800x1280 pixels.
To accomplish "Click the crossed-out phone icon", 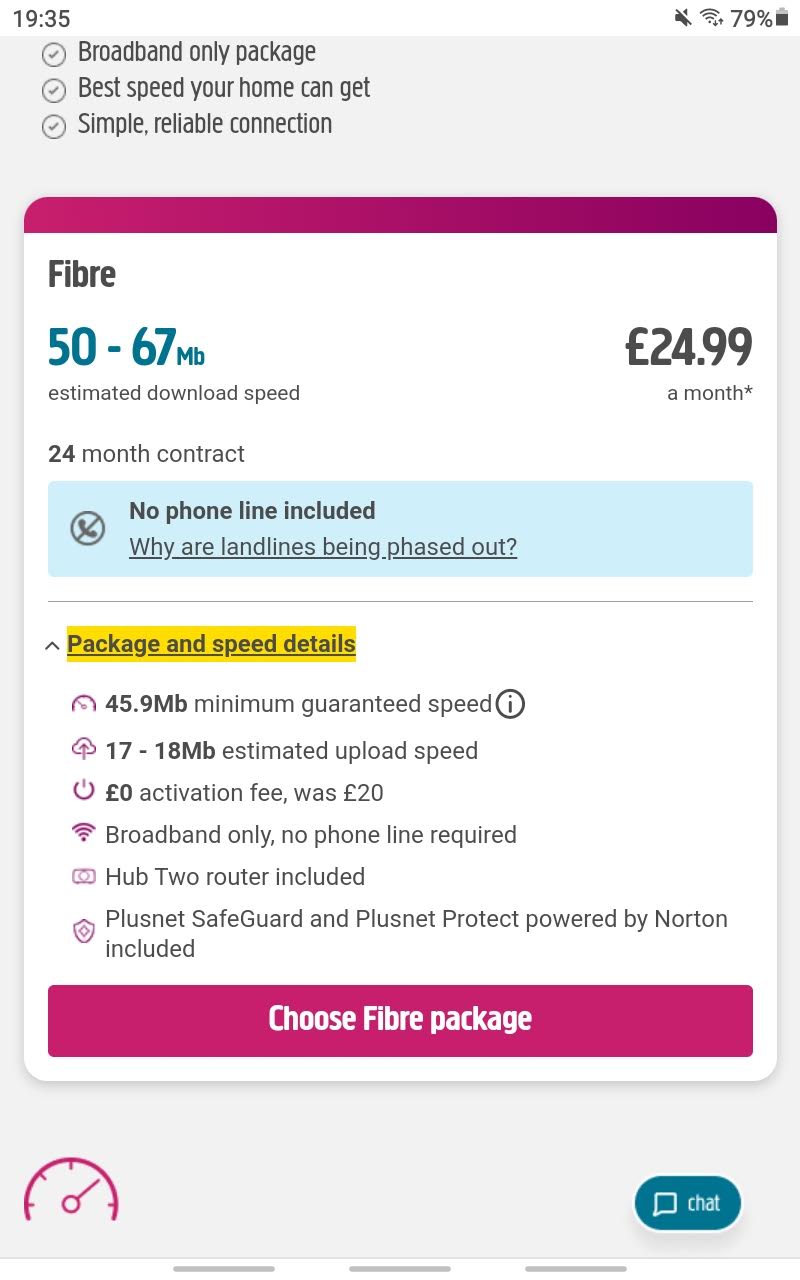I will [x=87, y=528].
